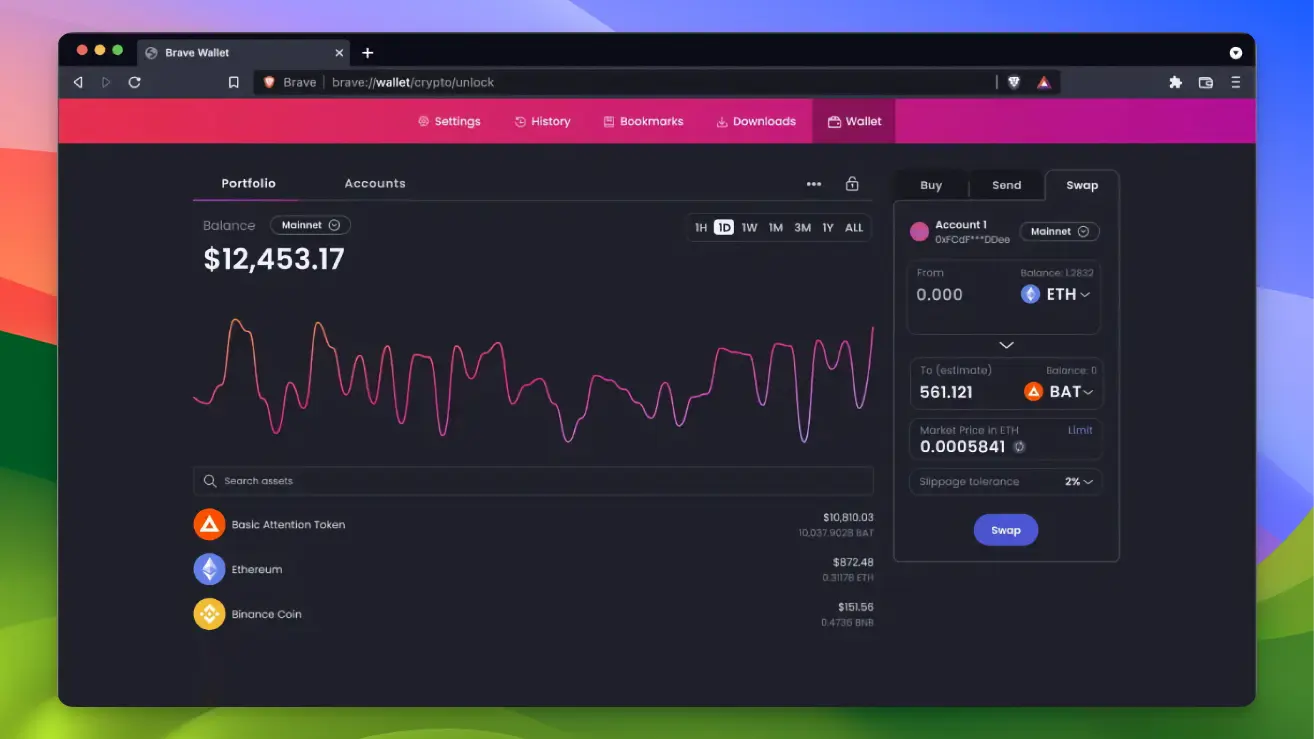Click Account 1's pink avatar circle
Screen dimensions: 1314x739
919,231
